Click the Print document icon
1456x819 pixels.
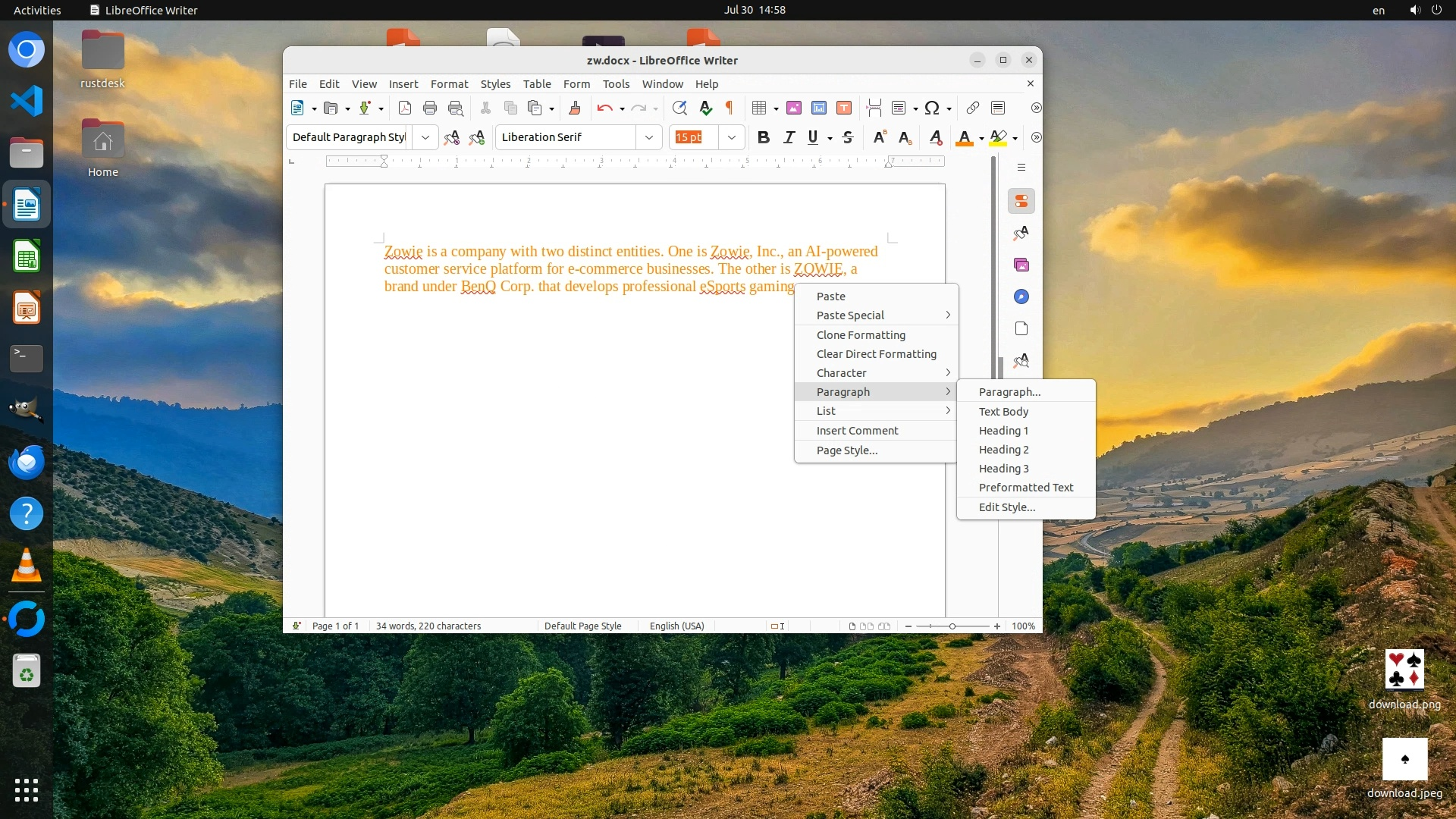tap(430, 108)
